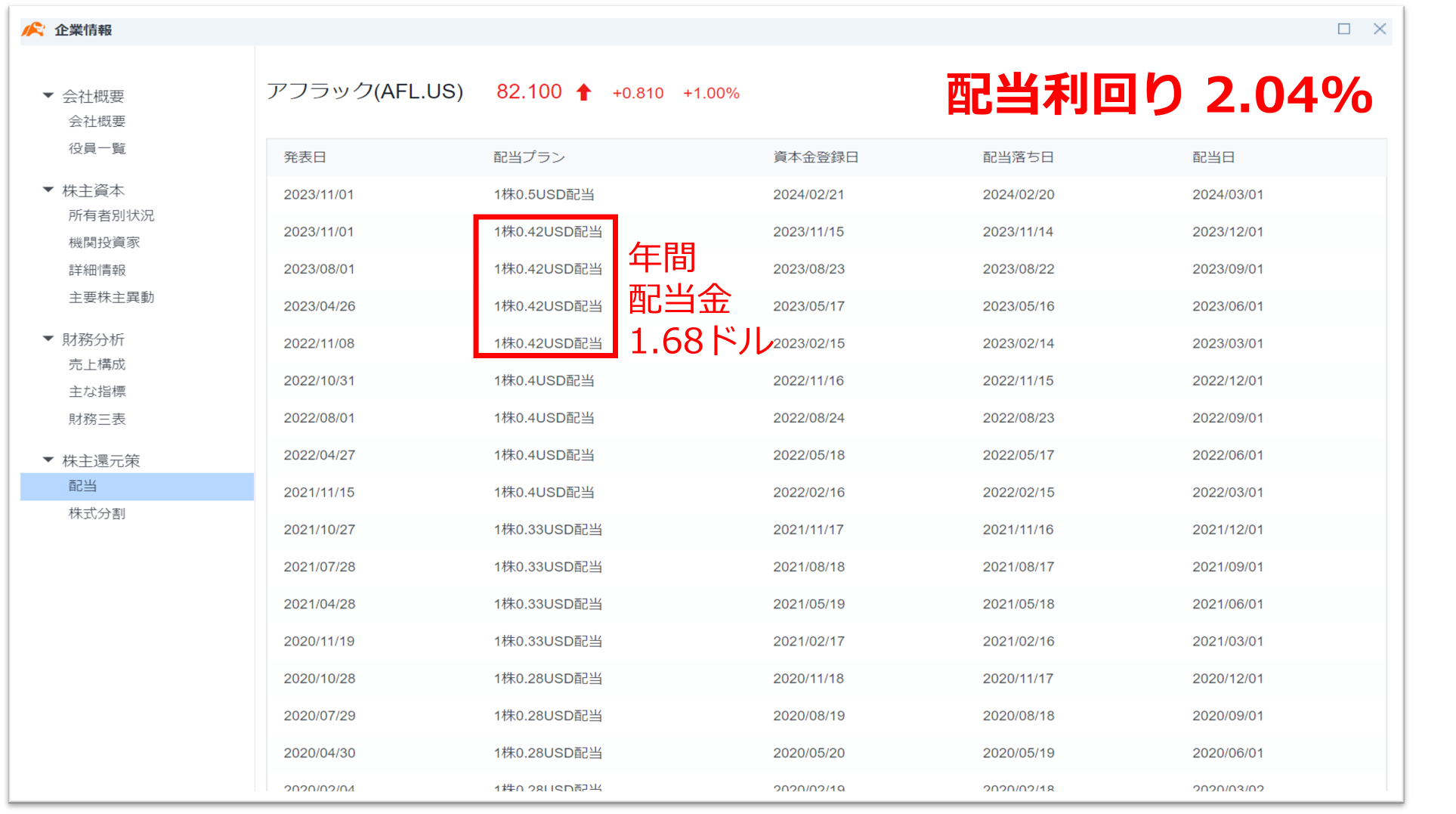Open 売上構成 under 財務分析
The width and height of the screenshot is (1456, 814).
(x=97, y=364)
